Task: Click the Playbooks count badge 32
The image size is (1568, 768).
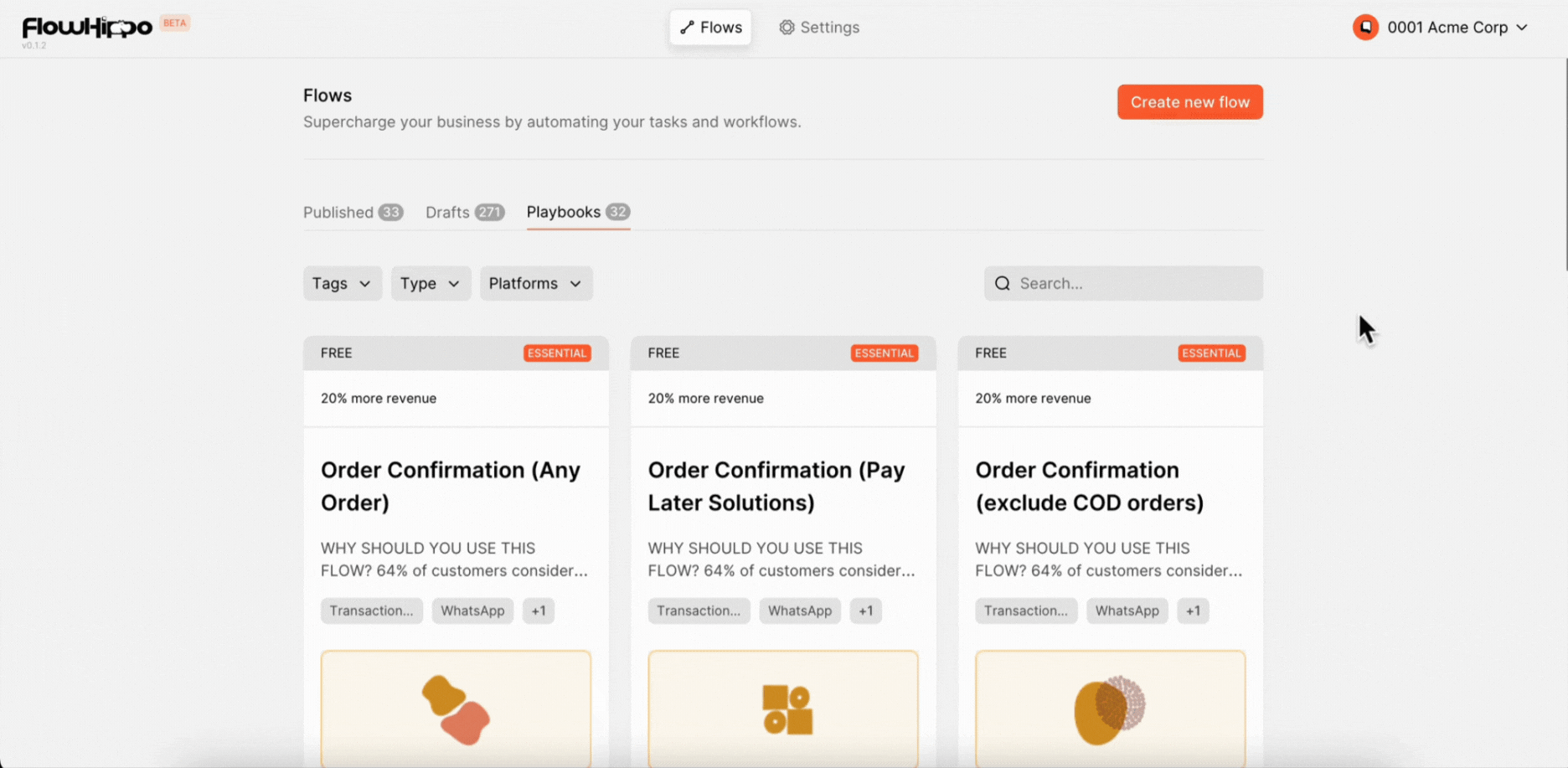Action: coord(618,212)
